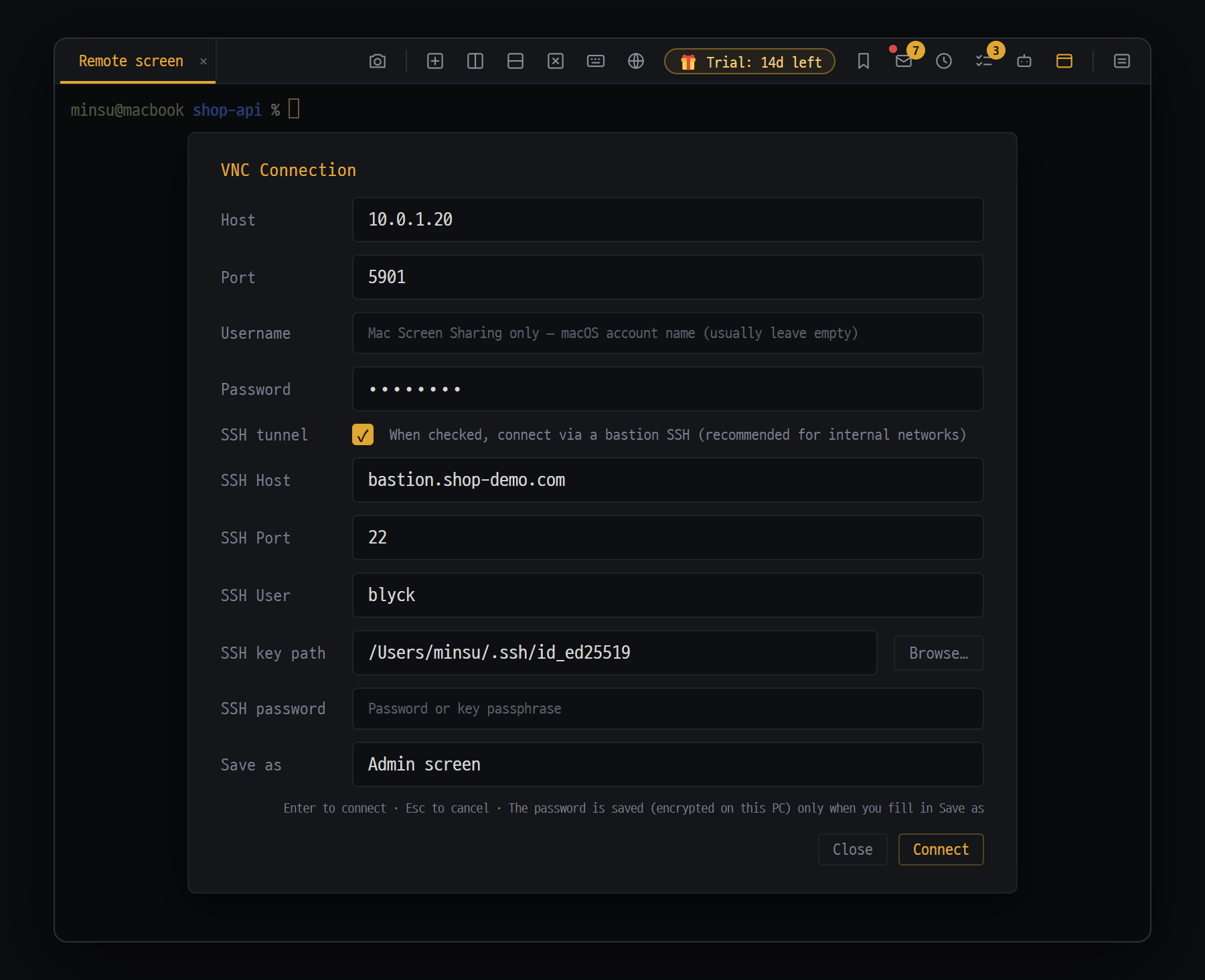Click the Trial: 14d left badge
The width and height of the screenshot is (1205, 980).
coord(750,62)
